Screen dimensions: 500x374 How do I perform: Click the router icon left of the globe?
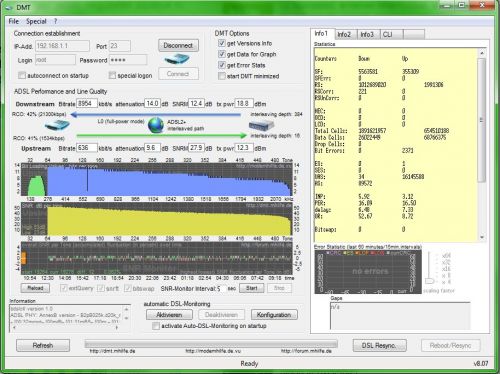(57, 125)
